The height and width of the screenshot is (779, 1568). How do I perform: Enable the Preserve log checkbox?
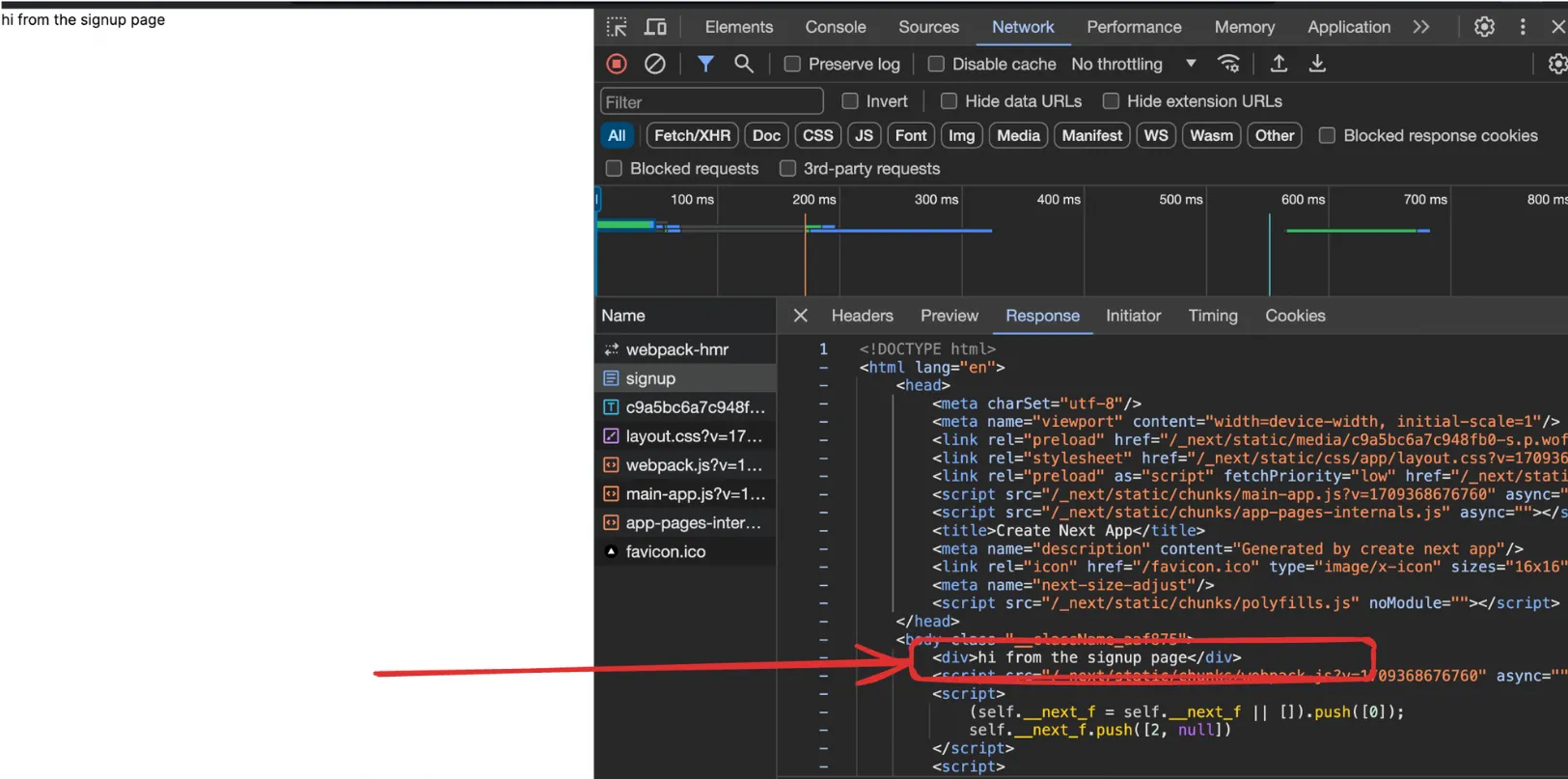click(792, 64)
